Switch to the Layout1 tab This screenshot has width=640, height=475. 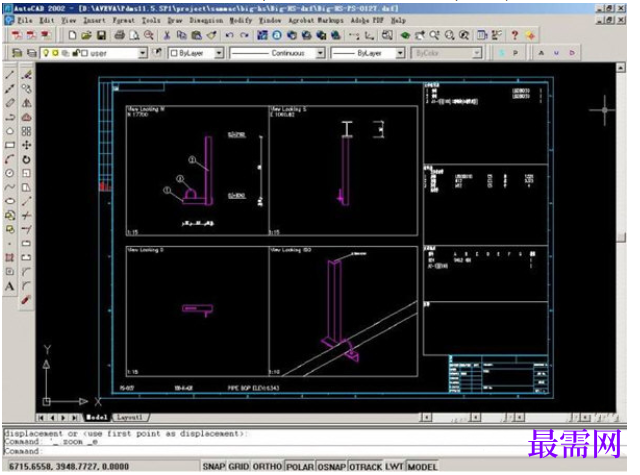[130, 417]
